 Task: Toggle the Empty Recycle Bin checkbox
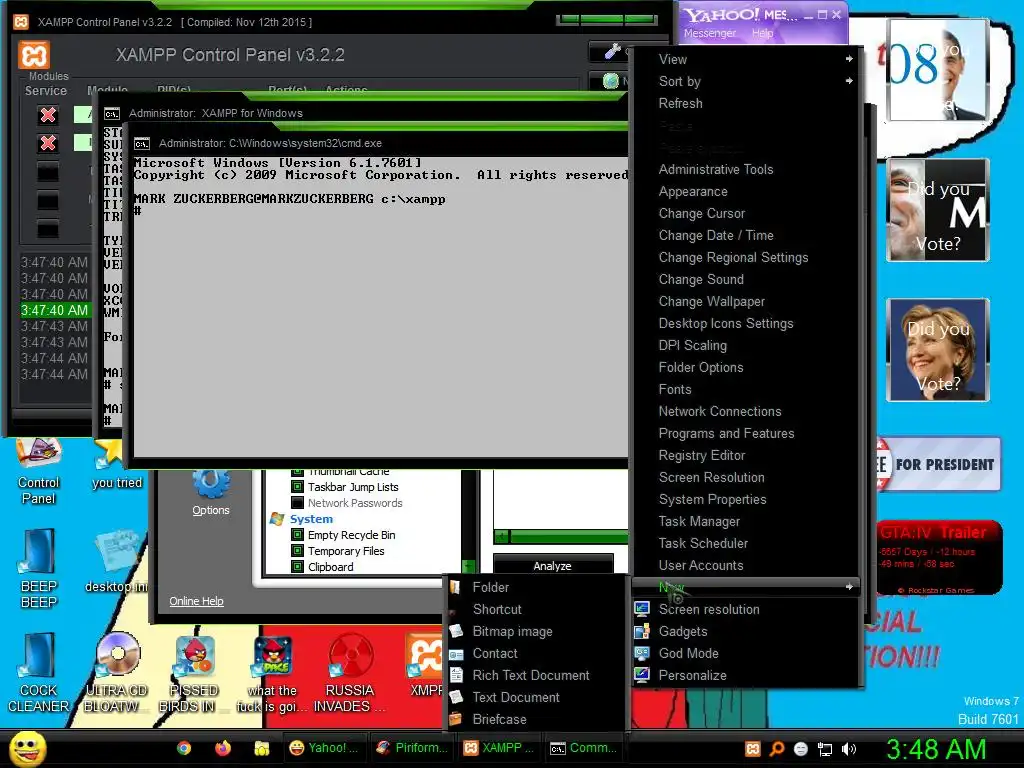pyautogui.click(x=297, y=535)
